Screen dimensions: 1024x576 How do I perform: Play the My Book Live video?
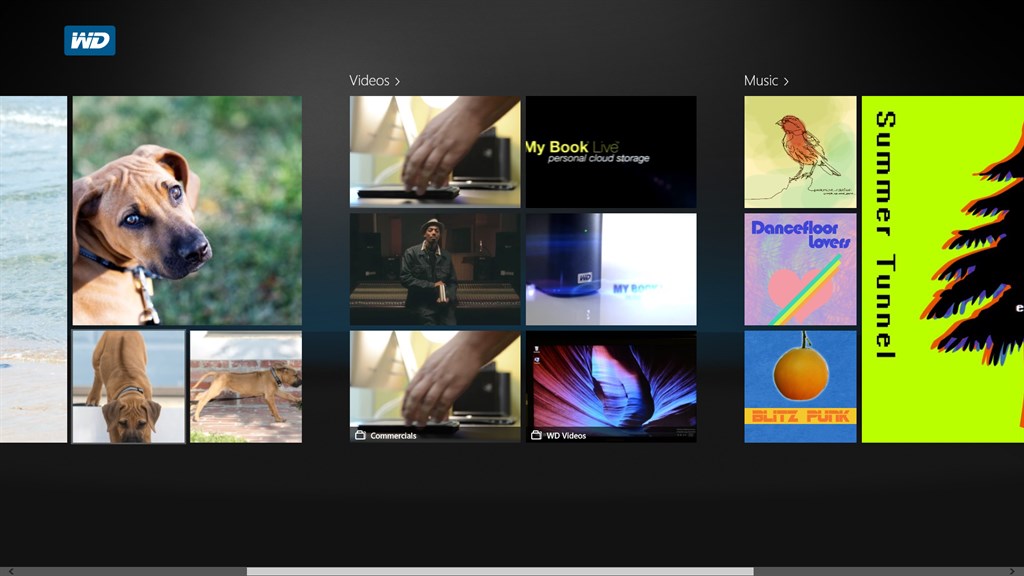(611, 152)
